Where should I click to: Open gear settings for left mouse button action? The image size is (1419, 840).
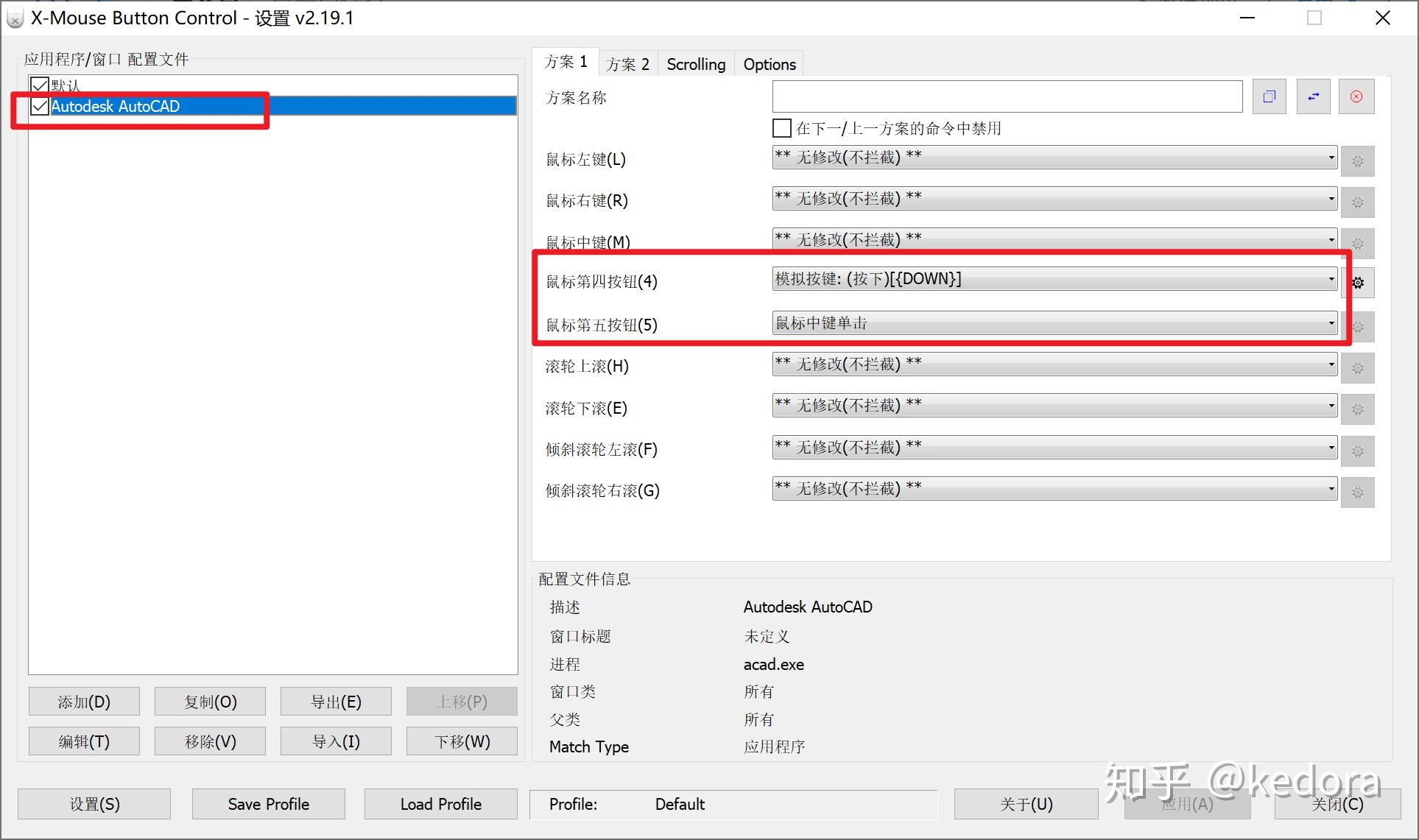[1357, 160]
